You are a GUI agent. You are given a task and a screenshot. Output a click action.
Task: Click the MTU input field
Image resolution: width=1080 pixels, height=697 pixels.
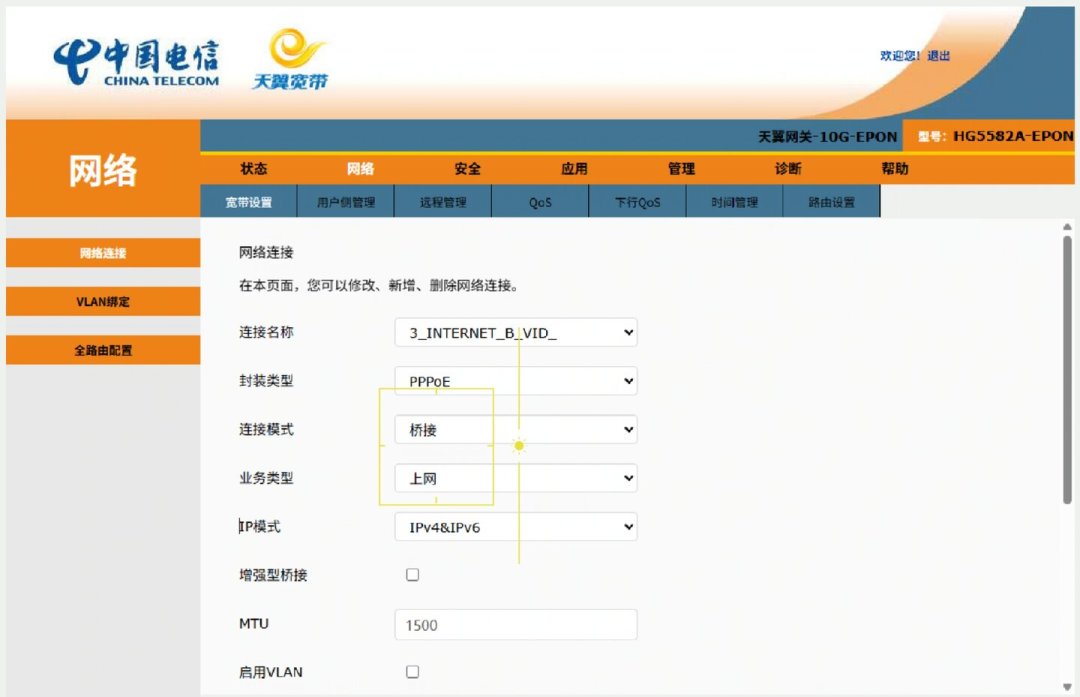click(516, 625)
